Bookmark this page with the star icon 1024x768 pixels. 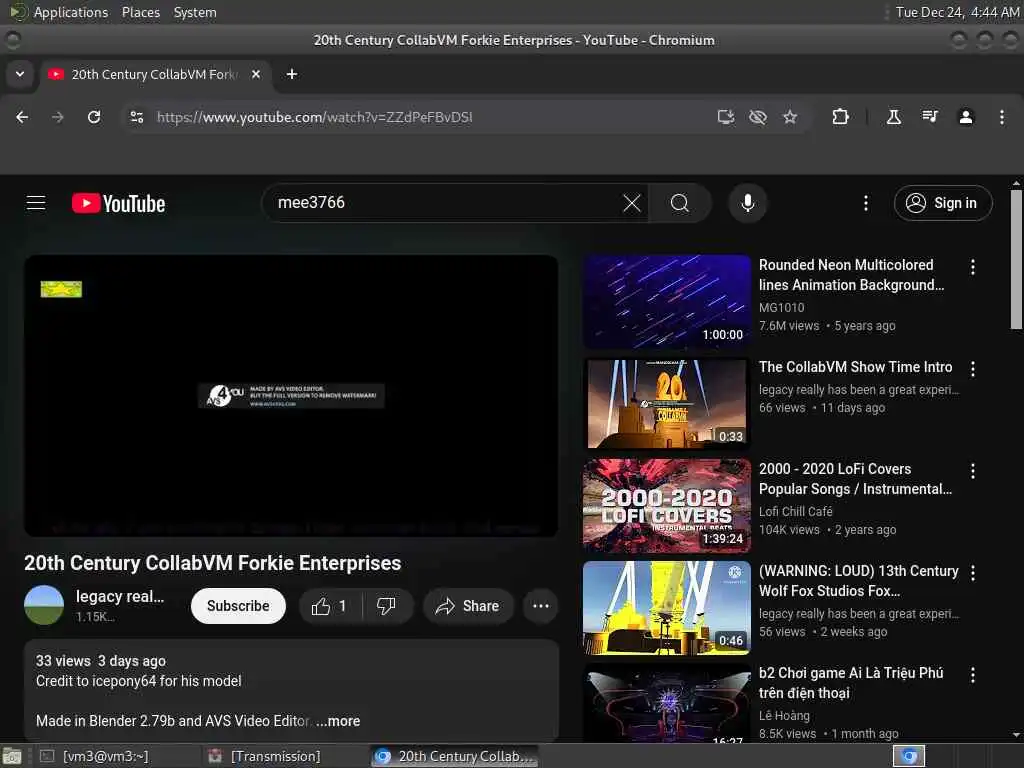click(x=790, y=117)
